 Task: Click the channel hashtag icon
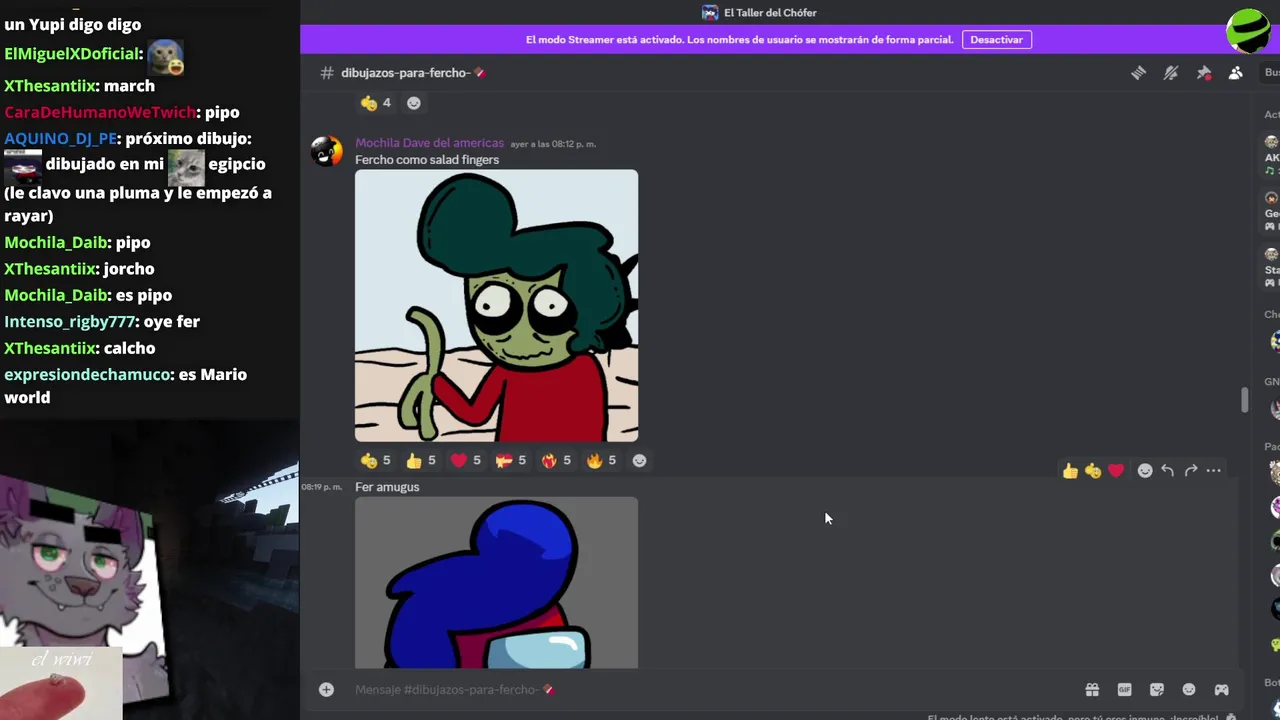point(326,73)
